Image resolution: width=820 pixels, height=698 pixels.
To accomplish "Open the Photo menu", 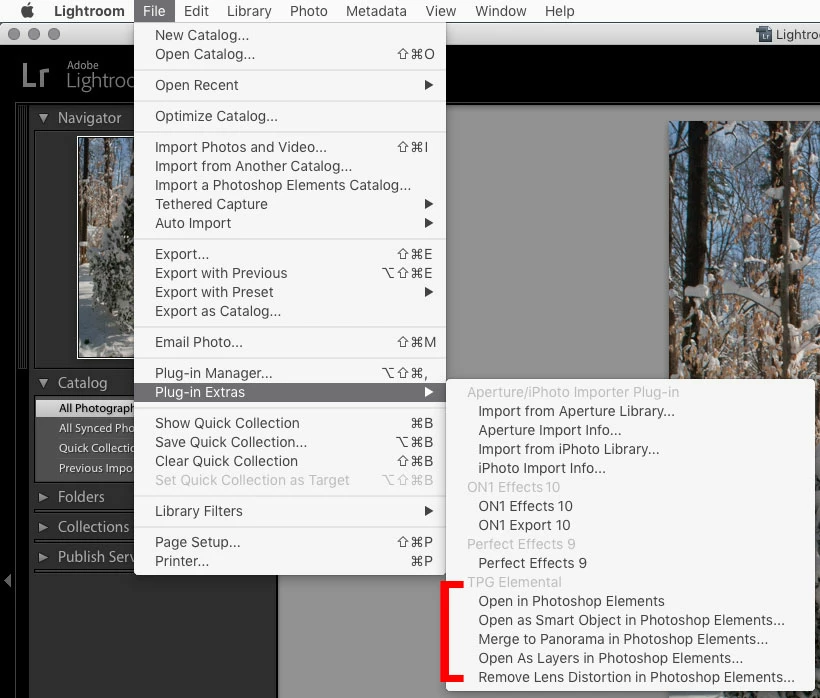I will tap(309, 11).
